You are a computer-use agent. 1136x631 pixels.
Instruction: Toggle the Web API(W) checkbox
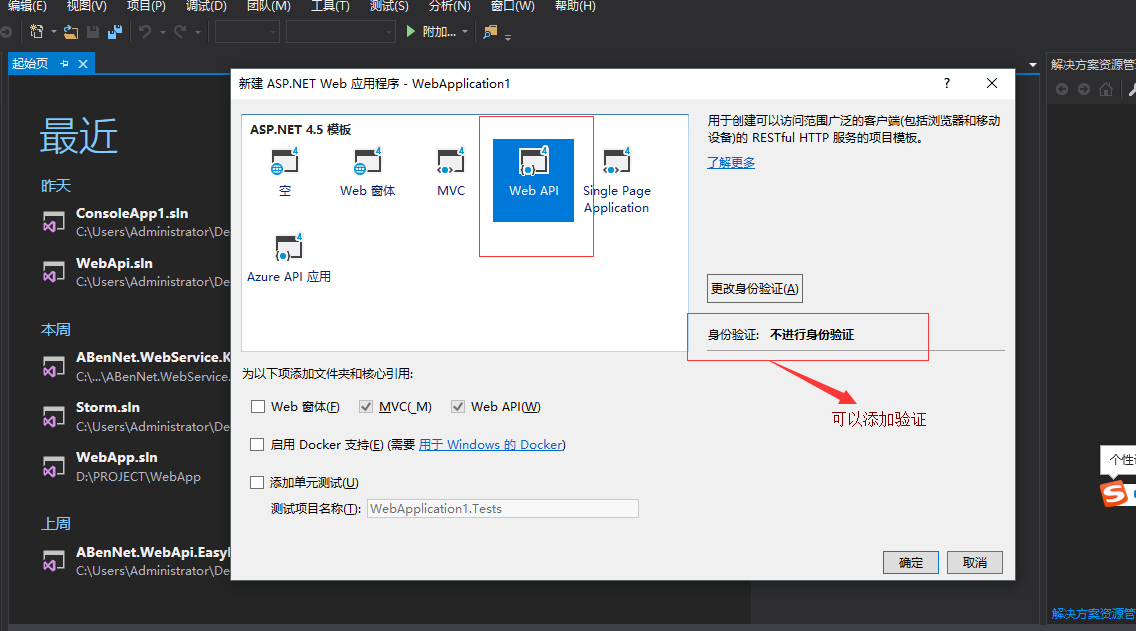pos(458,406)
